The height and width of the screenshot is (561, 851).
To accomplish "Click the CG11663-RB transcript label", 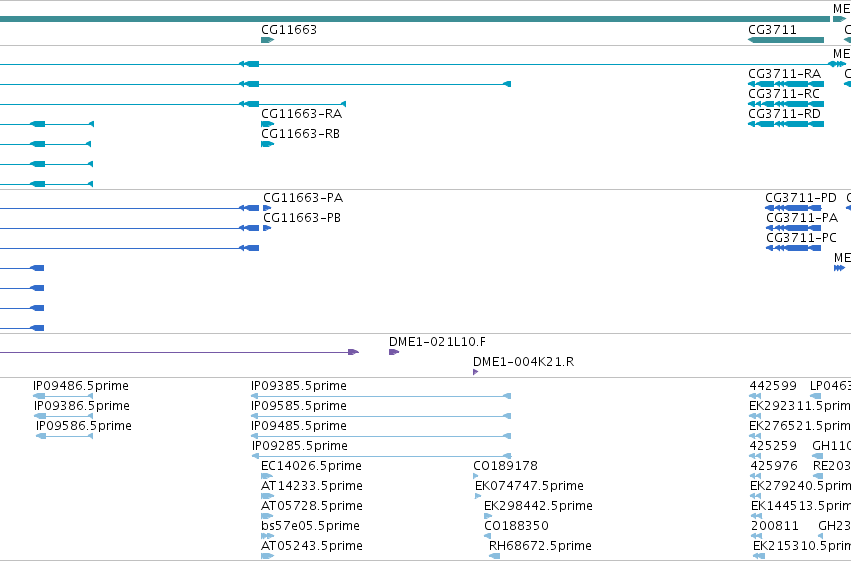I will [x=301, y=134].
